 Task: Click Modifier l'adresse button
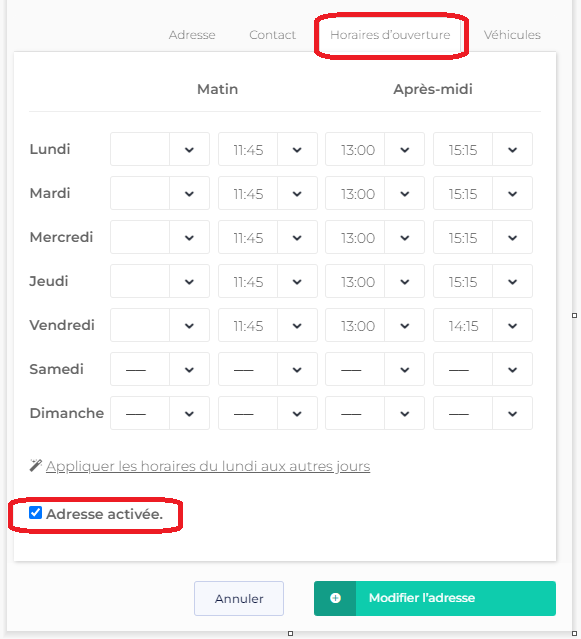coord(435,598)
